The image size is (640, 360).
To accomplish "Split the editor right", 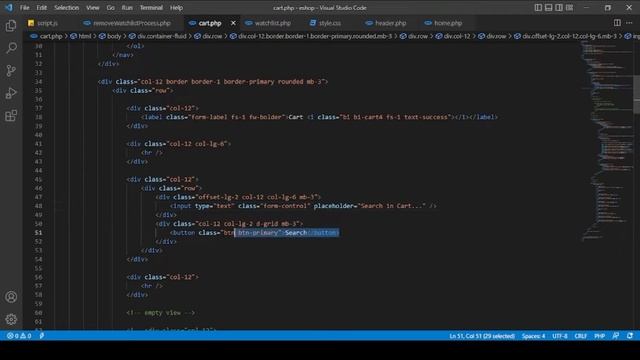I will coord(617,23).
